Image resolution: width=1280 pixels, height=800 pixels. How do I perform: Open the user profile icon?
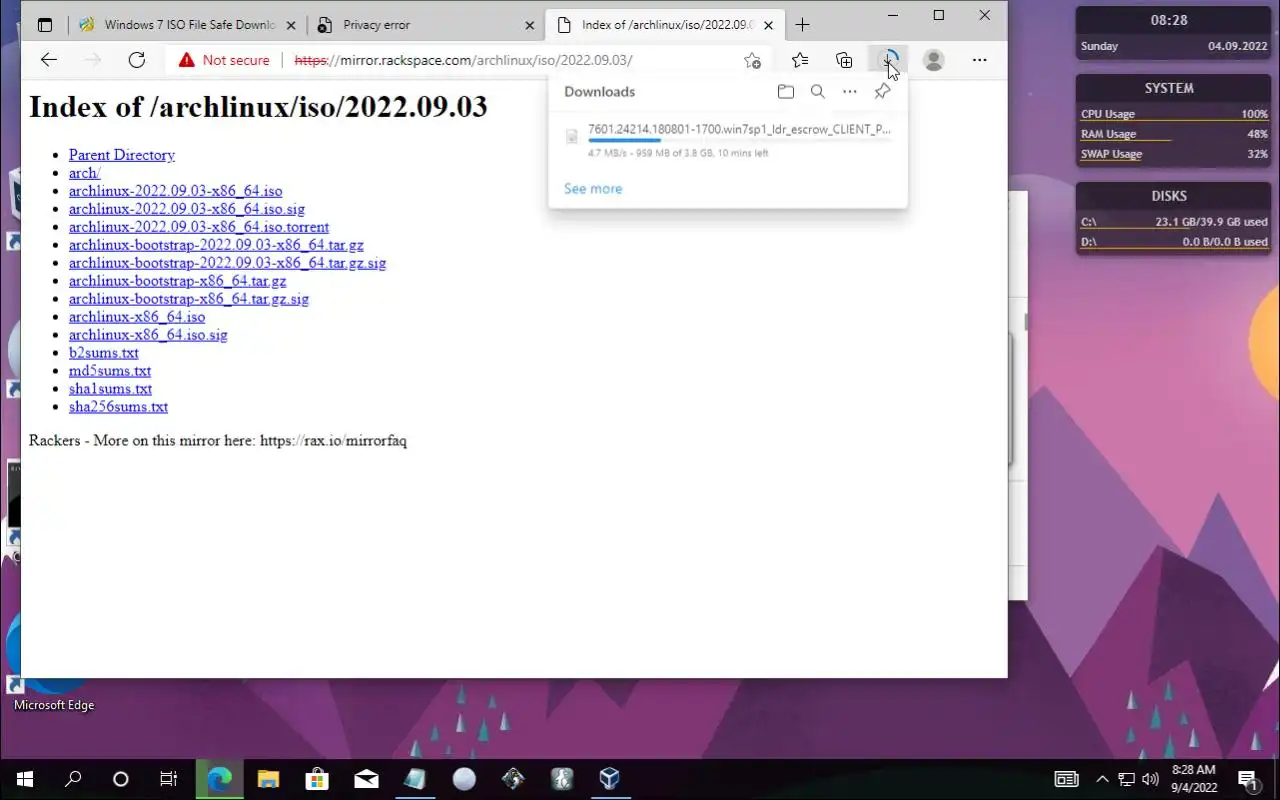[934, 60]
